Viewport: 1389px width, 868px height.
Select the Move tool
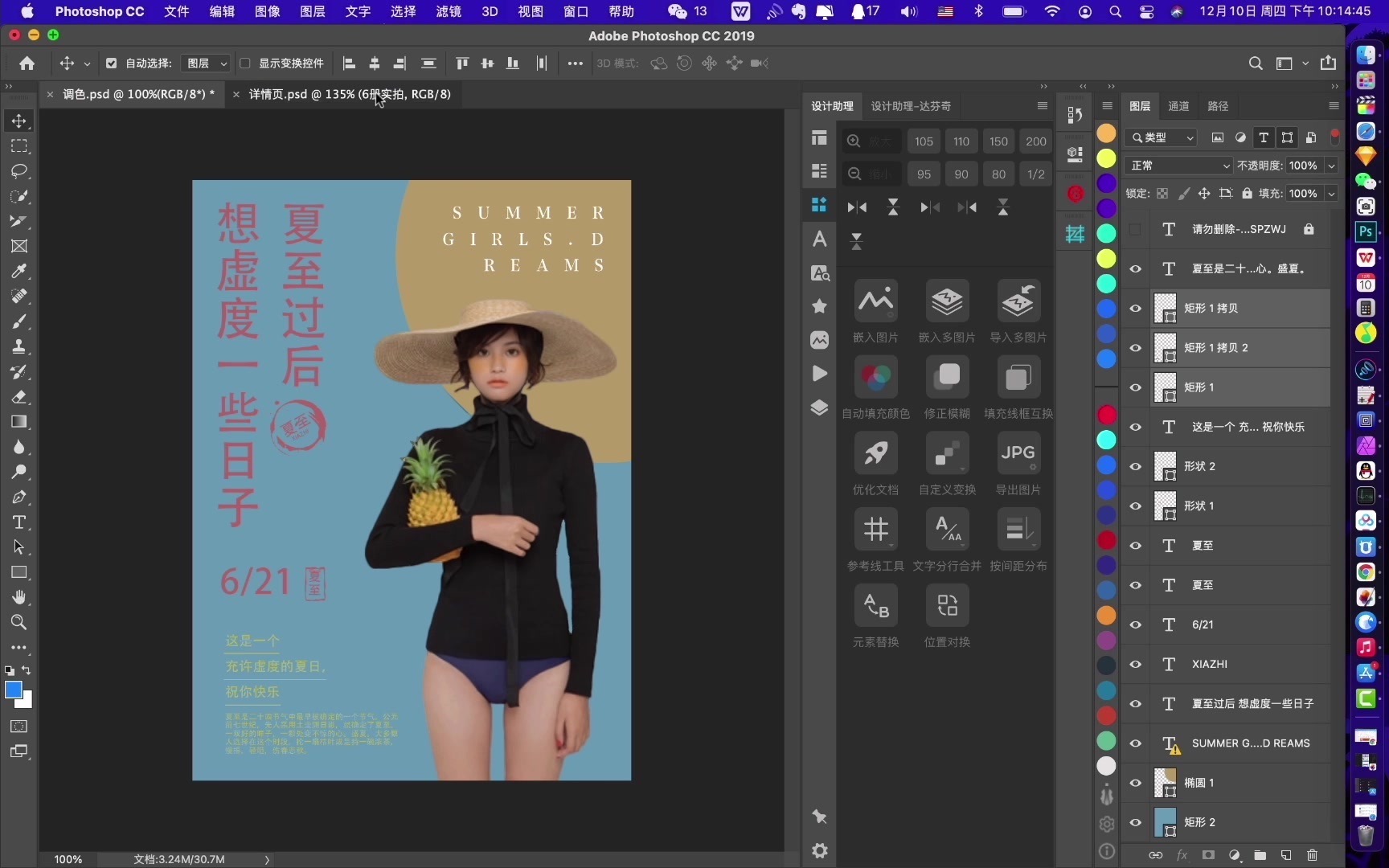19,121
